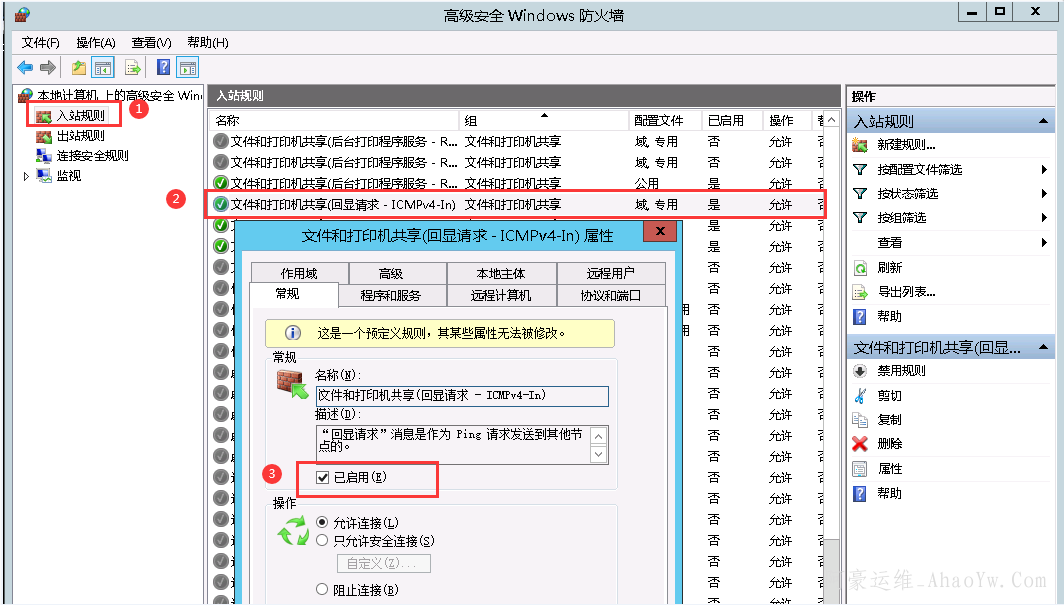Image resolution: width=1064 pixels, height=605 pixels.
Task: Switch to the 协议和端口 tab
Action: click(610, 296)
